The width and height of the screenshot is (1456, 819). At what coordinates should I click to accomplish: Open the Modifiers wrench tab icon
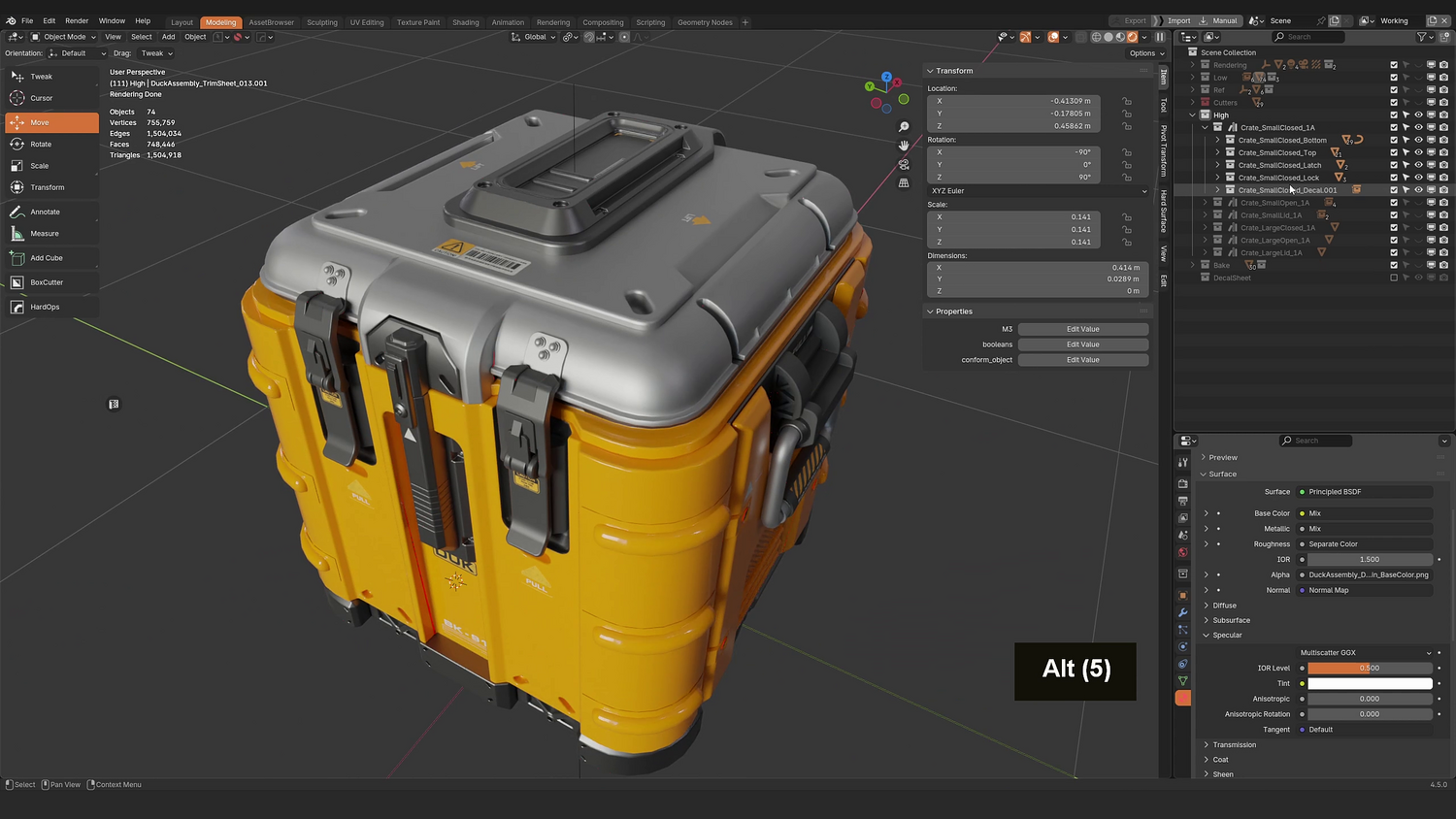[1182, 612]
